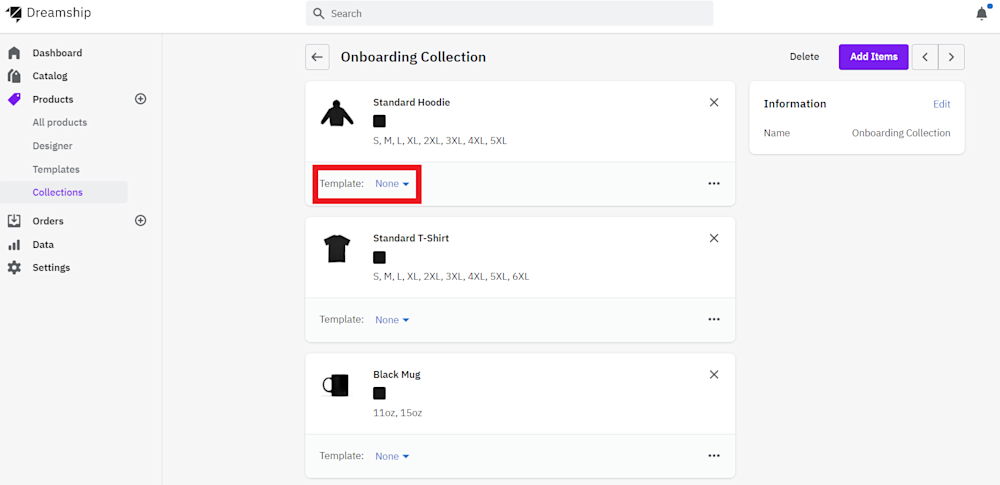Remove Standard Hoodie with its X icon

point(714,102)
